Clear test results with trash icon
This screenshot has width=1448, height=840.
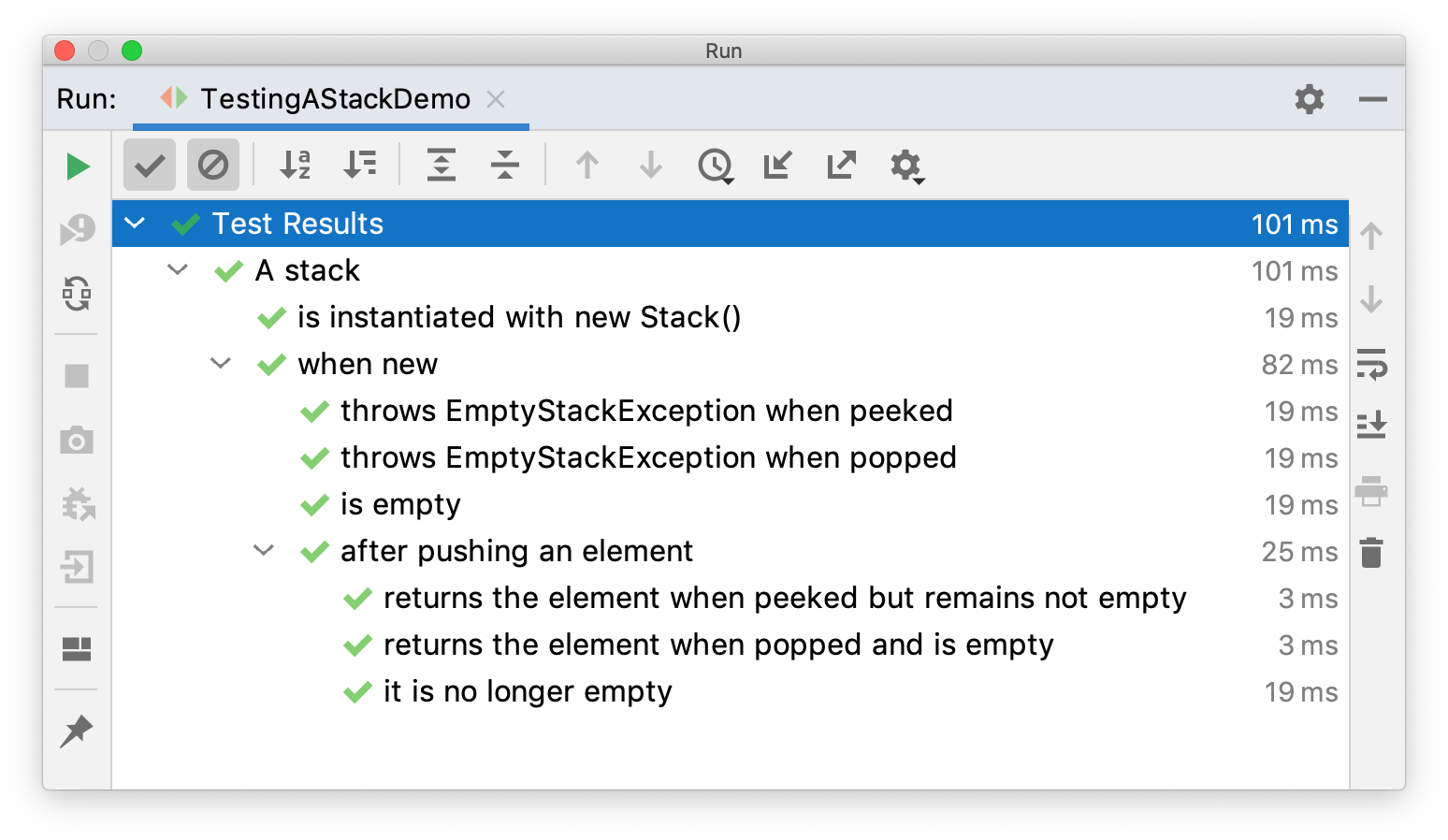point(1372,552)
